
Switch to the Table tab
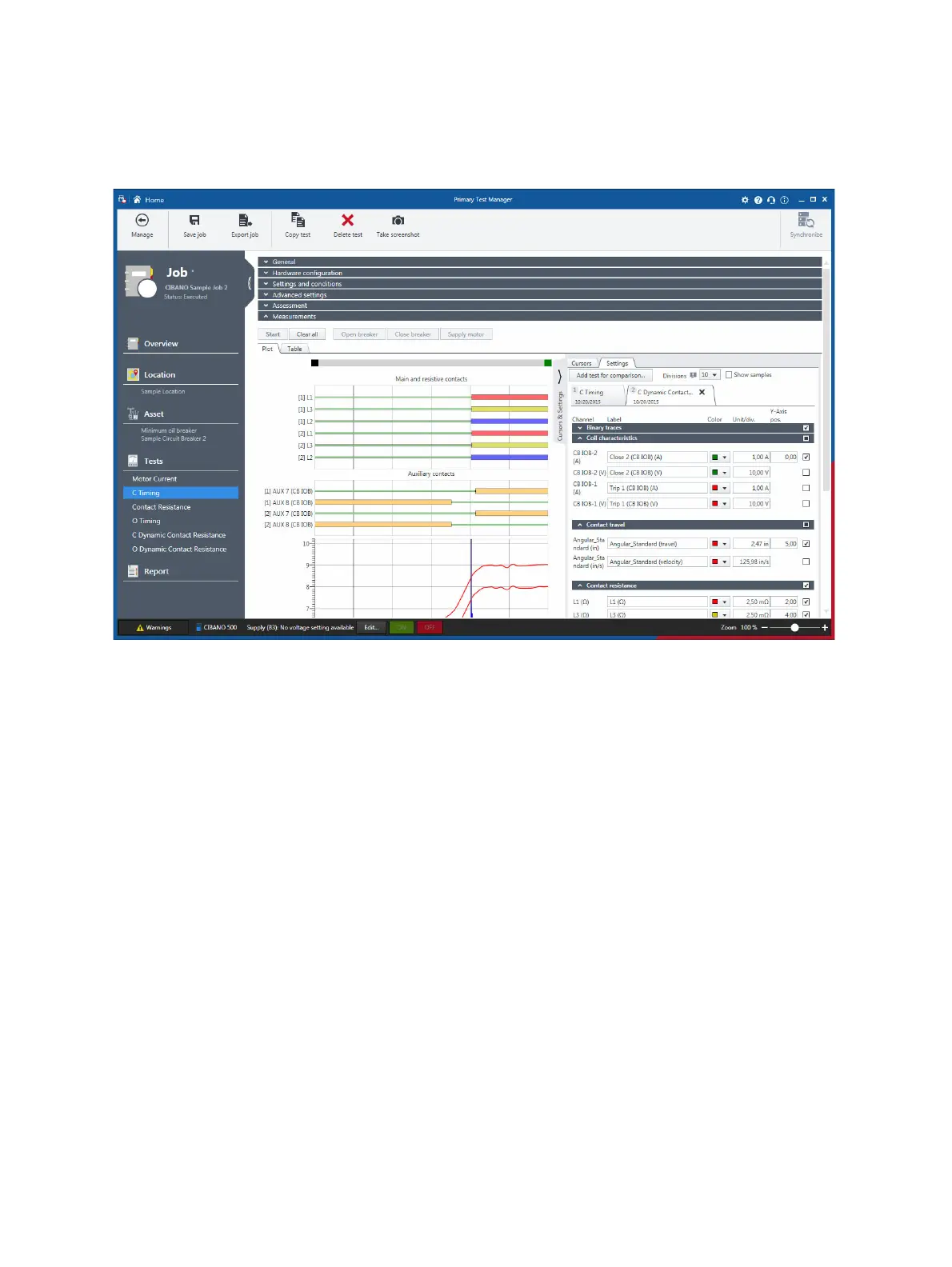coord(295,349)
